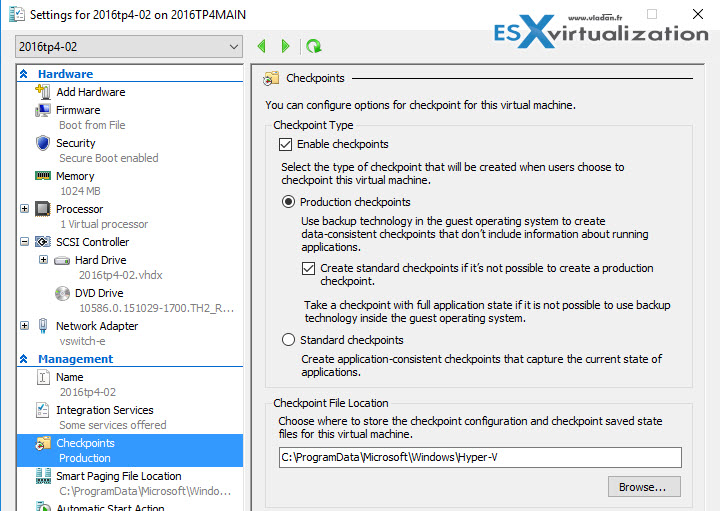
Task: Select the Firmware settings item
Action: pos(78,110)
